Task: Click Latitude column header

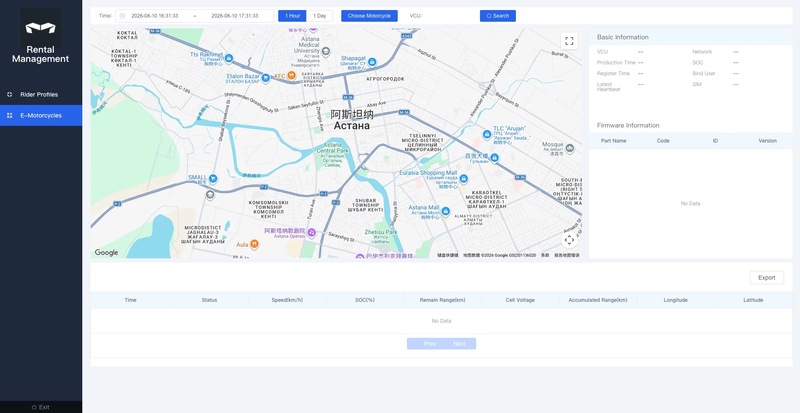Action: (753, 300)
